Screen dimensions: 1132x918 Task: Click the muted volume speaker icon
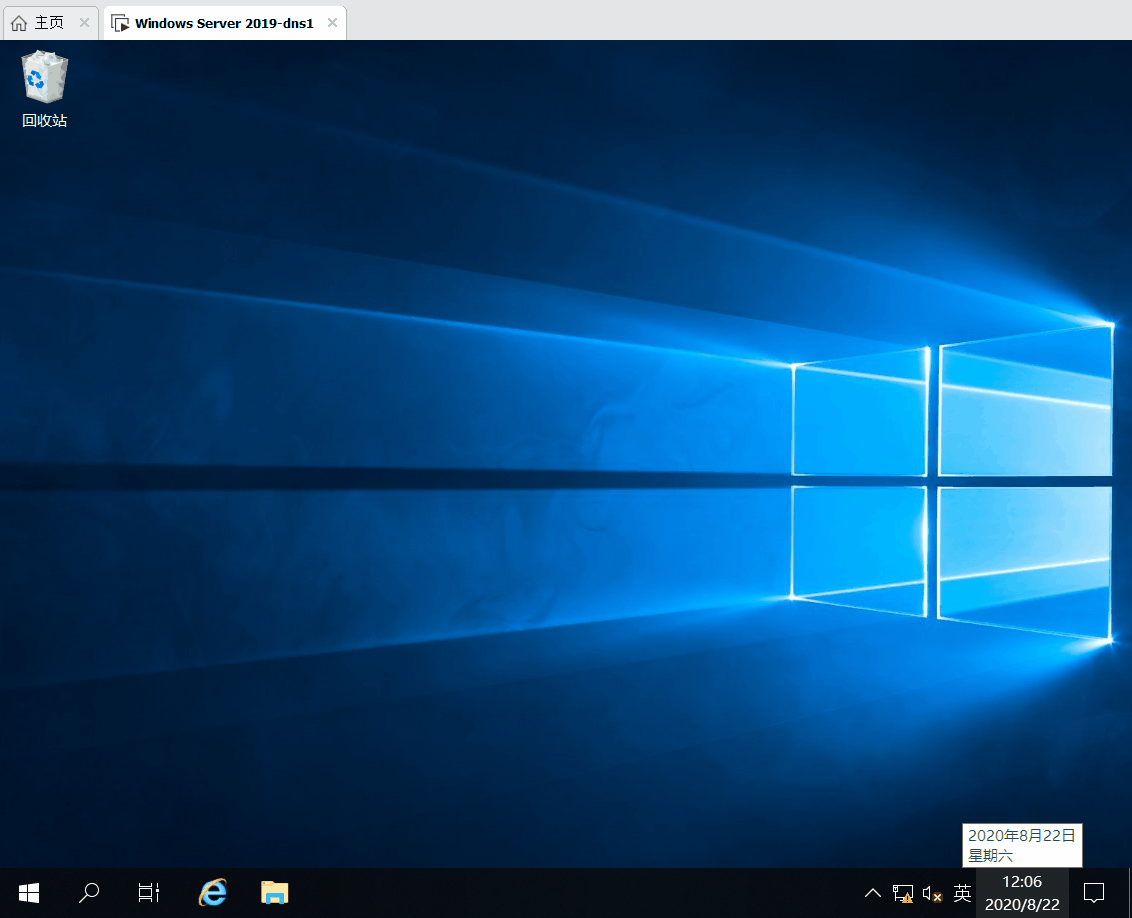pyautogui.click(x=932, y=893)
